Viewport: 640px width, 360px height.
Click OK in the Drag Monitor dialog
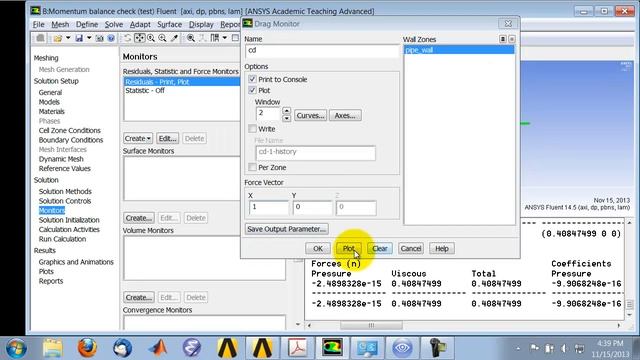point(318,248)
